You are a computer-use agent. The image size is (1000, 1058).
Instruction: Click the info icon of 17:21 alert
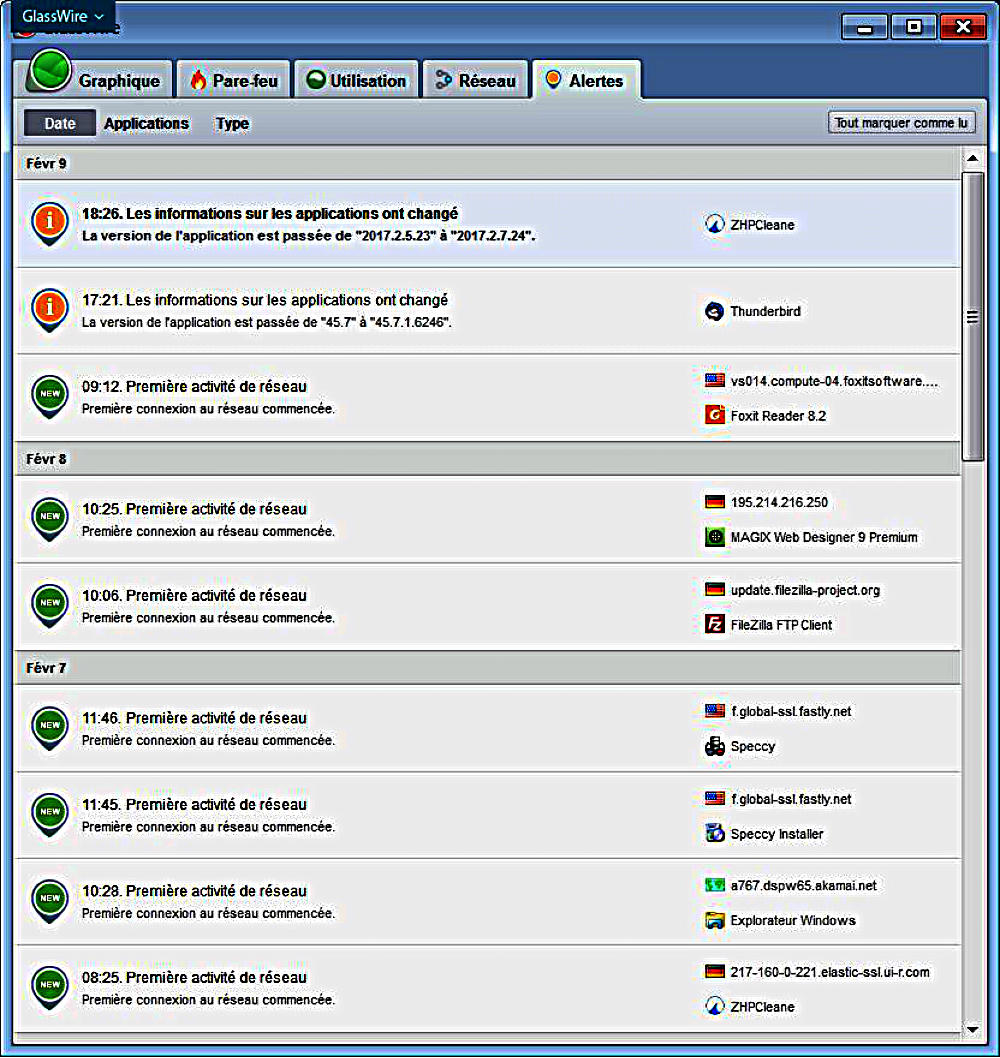pos(50,309)
